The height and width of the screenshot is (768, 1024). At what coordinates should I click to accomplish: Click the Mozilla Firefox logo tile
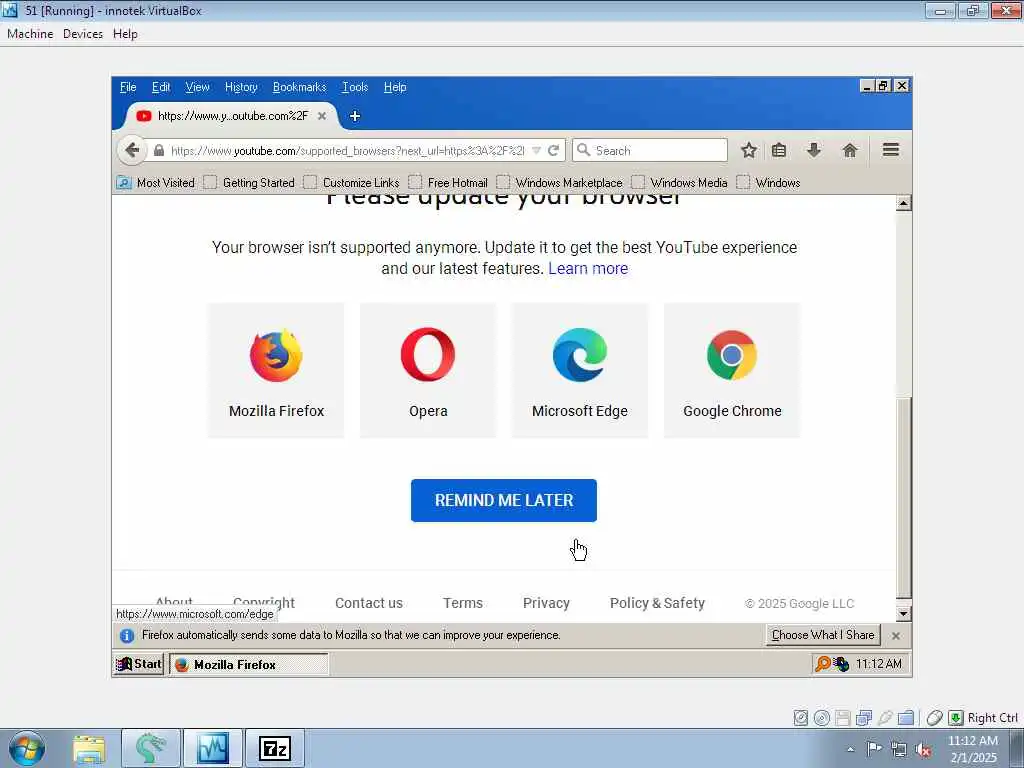pos(276,370)
